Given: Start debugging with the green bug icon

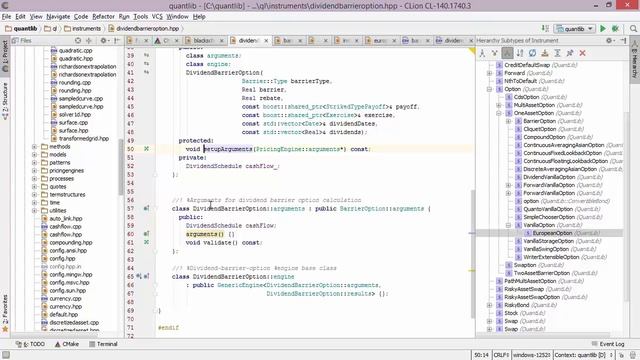Looking at the screenshot, I should point(616,29).
